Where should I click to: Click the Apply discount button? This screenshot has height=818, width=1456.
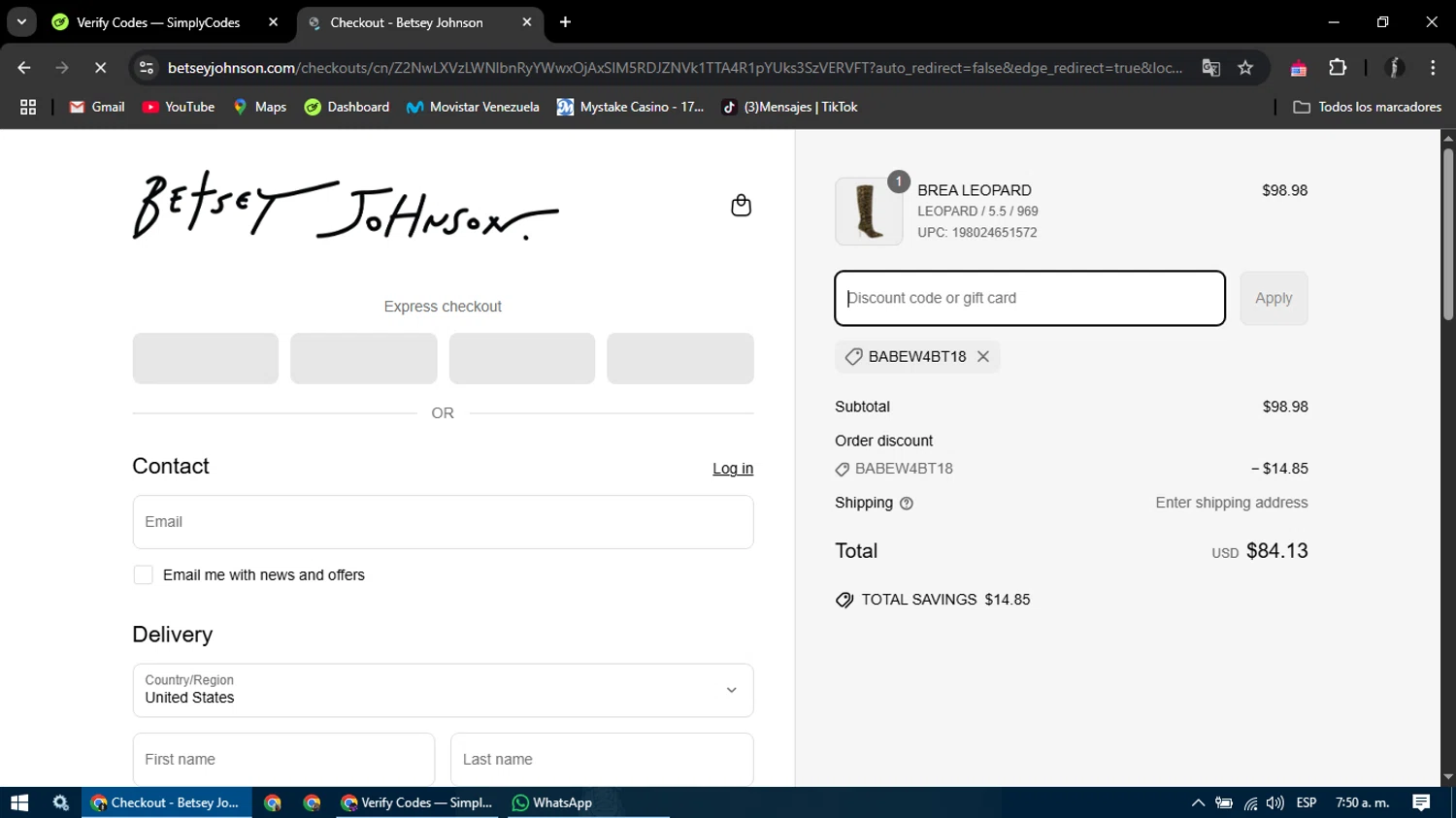(x=1274, y=298)
